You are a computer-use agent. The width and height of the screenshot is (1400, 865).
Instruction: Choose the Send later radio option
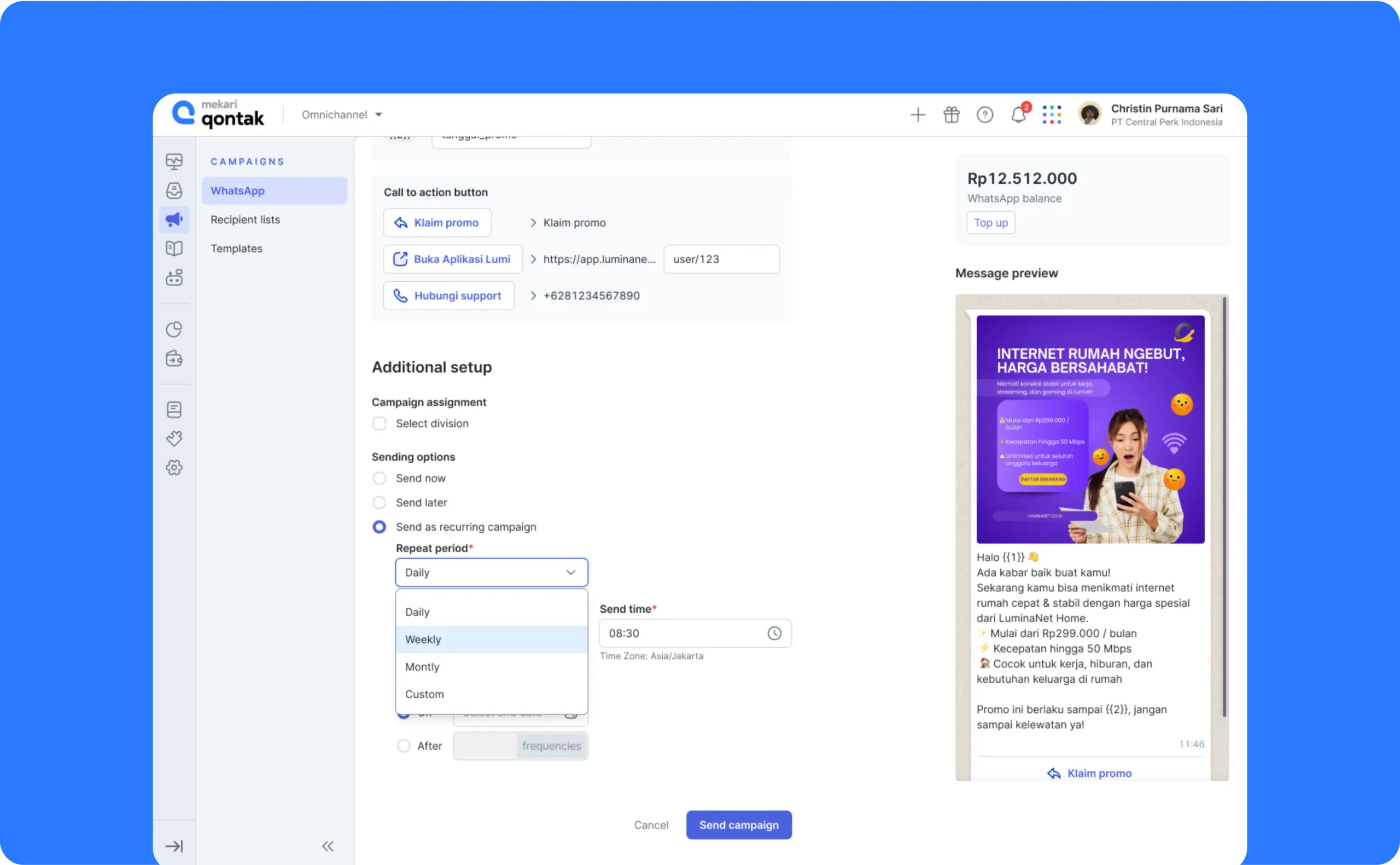(x=379, y=502)
